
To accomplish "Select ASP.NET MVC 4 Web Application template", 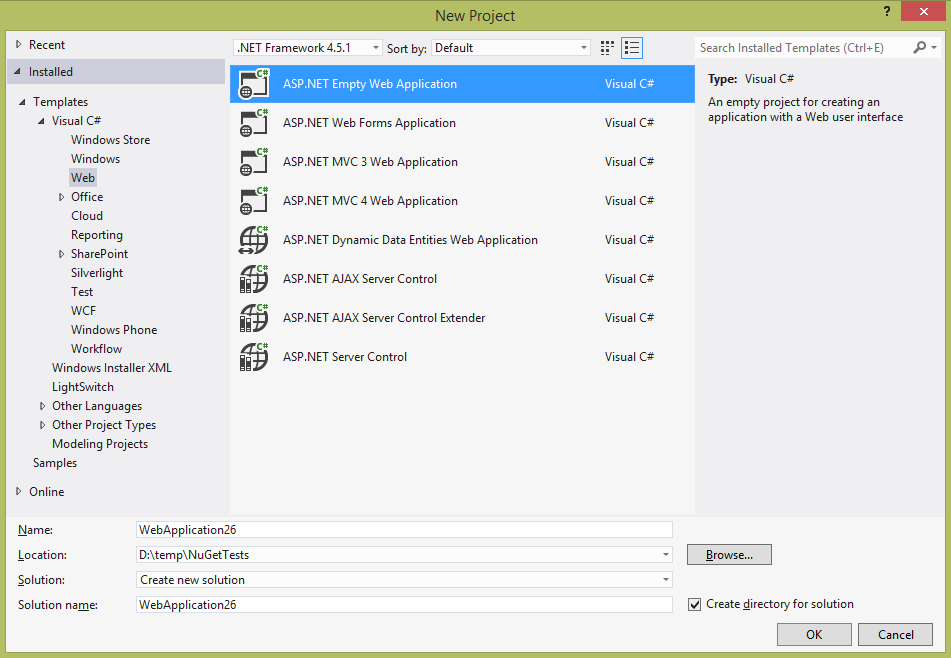I will pos(462,201).
